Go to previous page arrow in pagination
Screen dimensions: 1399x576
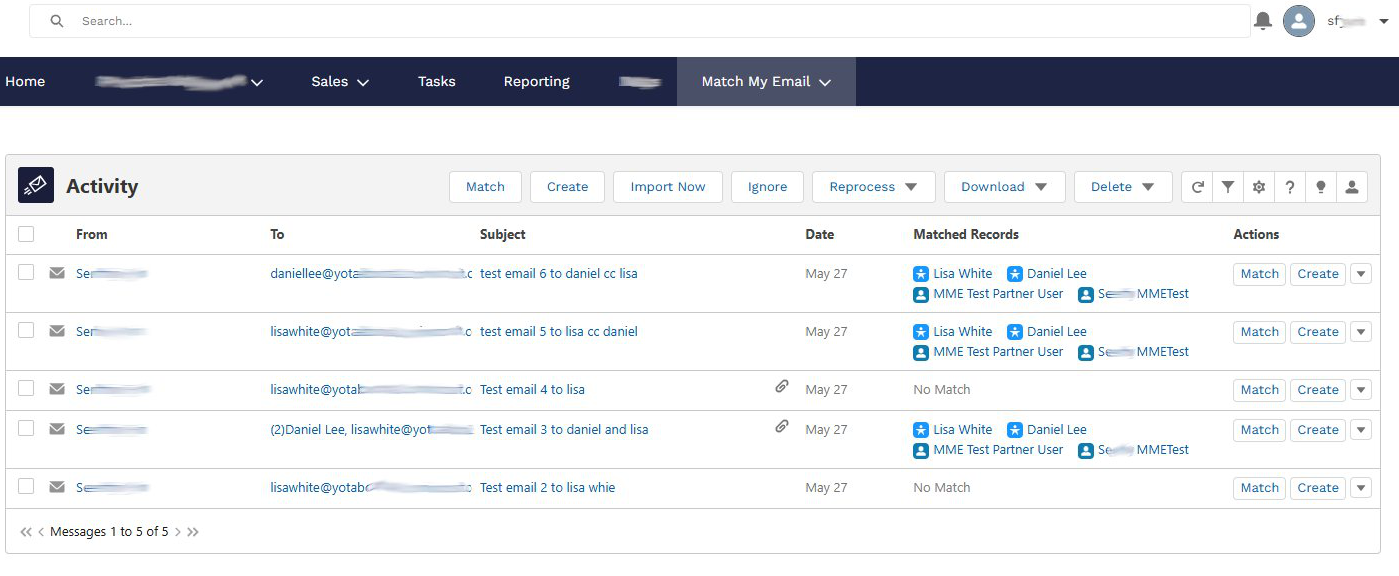tap(41, 532)
